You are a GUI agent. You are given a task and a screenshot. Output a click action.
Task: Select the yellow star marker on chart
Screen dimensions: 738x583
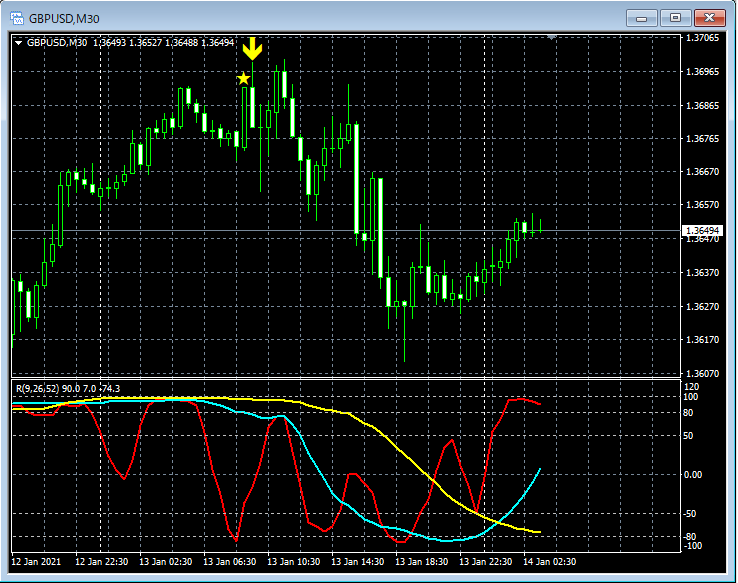click(243, 78)
